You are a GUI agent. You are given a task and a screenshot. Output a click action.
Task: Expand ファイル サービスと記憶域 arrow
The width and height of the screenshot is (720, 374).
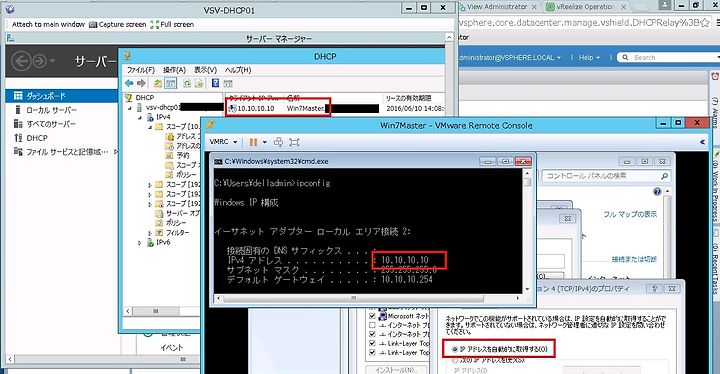(x=115, y=152)
